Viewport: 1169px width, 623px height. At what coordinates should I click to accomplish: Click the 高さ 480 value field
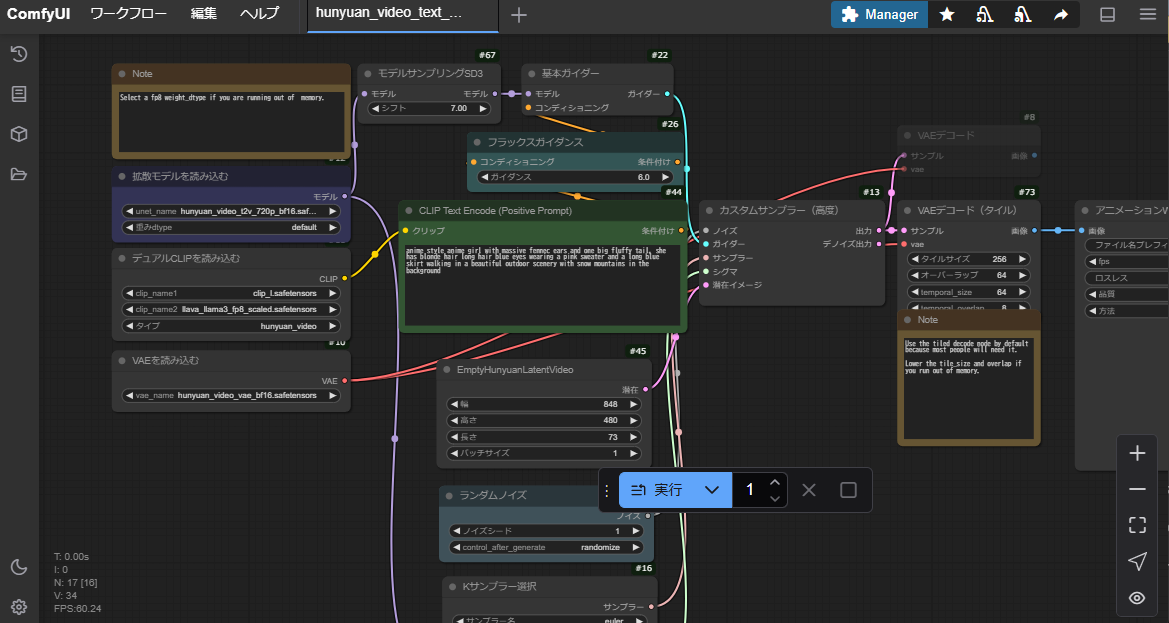tap(543, 420)
